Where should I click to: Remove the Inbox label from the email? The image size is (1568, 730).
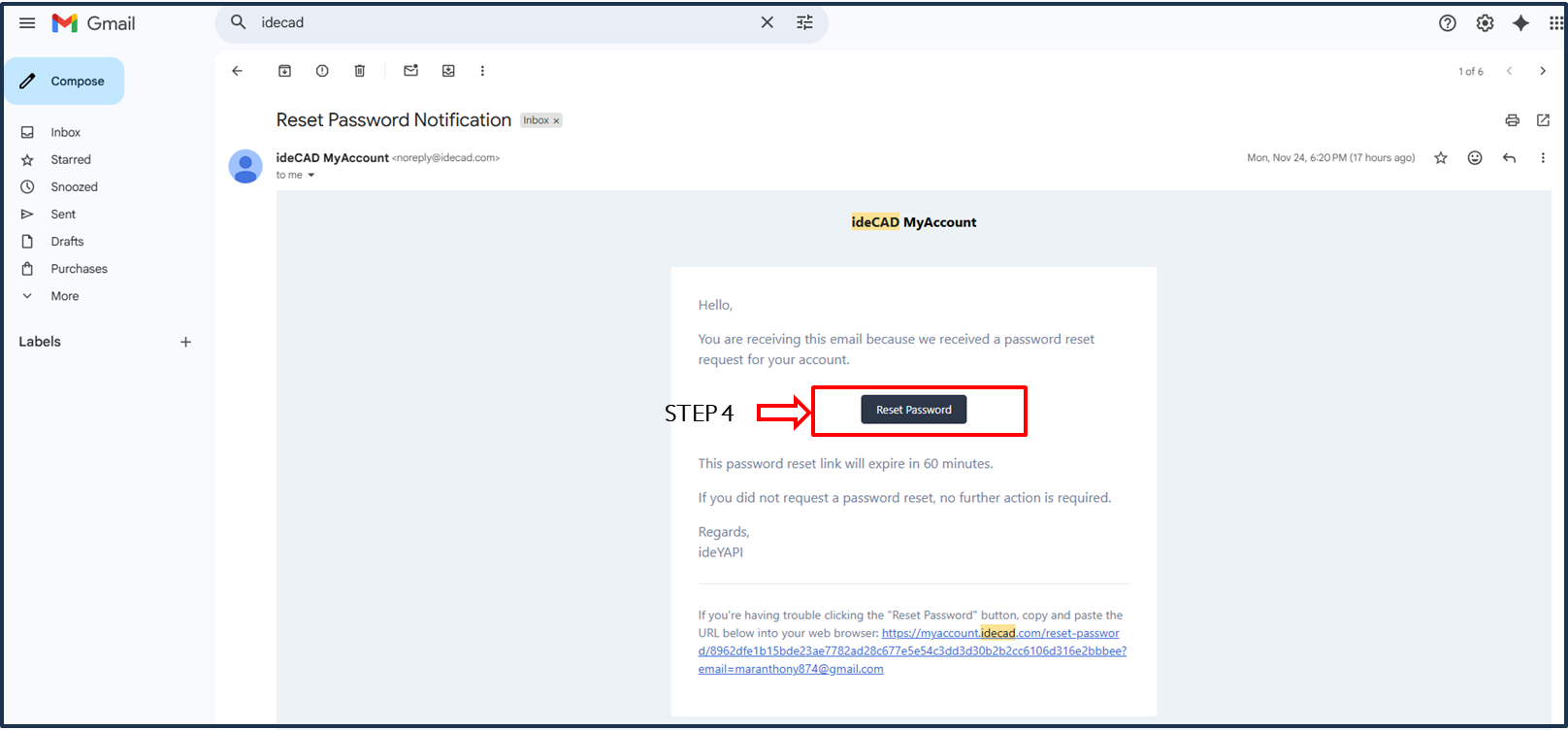[556, 121]
